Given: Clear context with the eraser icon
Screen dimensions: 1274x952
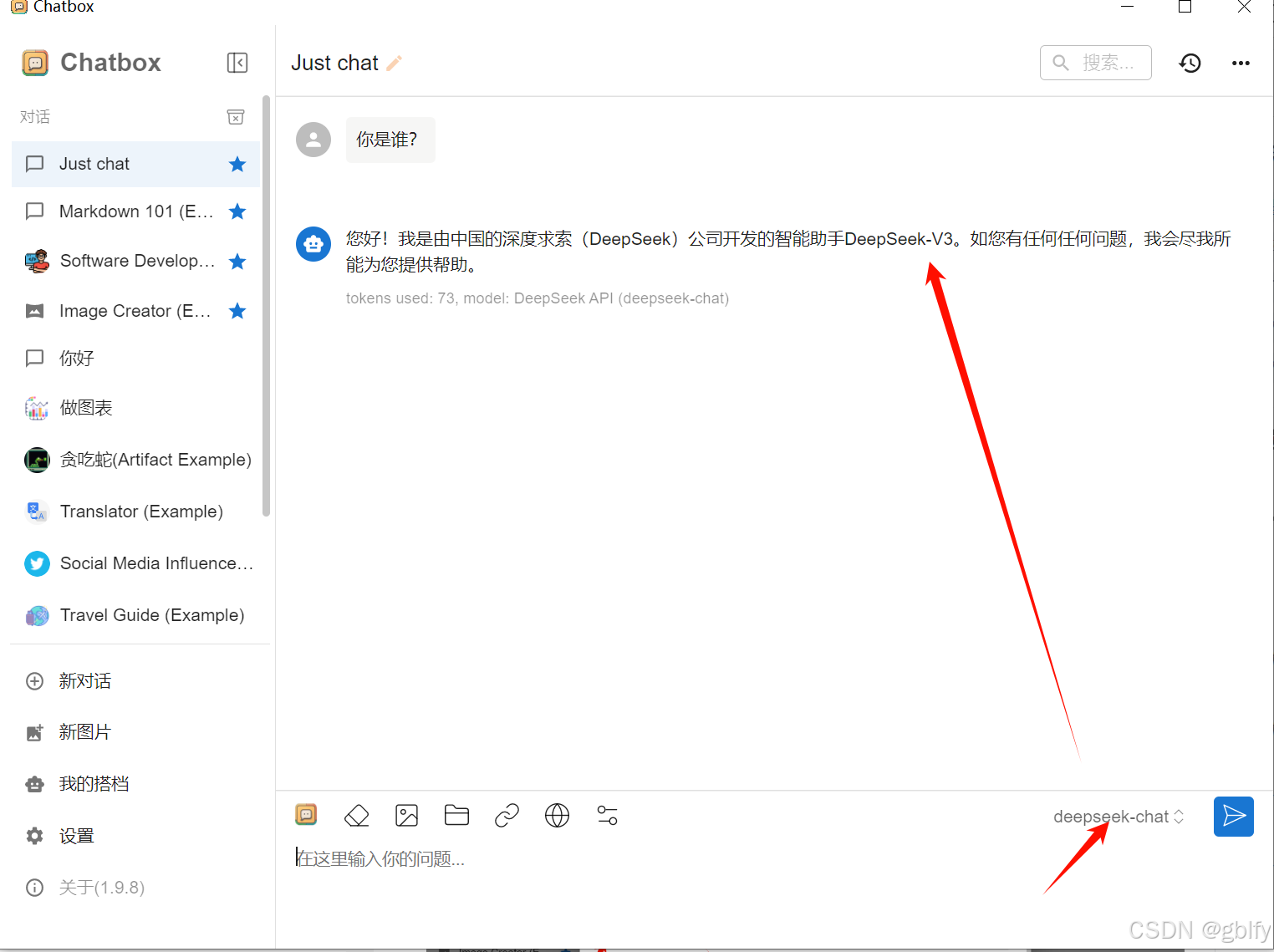Looking at the screenshot, I should pos(357,815).
